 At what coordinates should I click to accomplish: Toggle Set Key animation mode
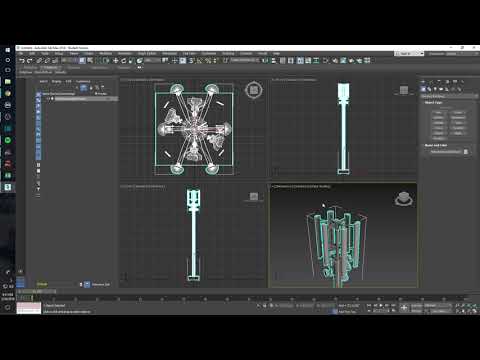[x=417, y=311]
